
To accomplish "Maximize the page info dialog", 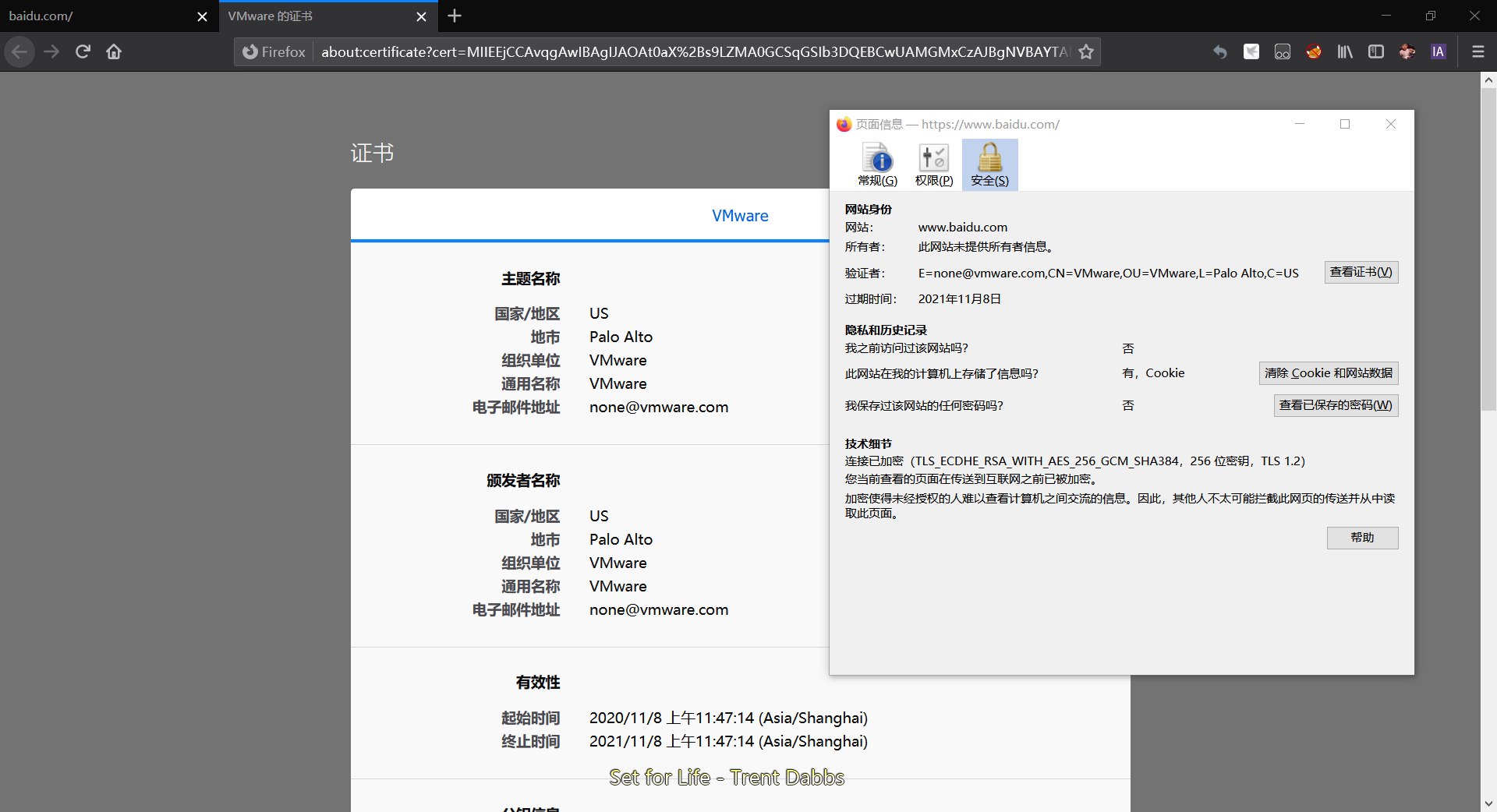I will coord(1345,124).
